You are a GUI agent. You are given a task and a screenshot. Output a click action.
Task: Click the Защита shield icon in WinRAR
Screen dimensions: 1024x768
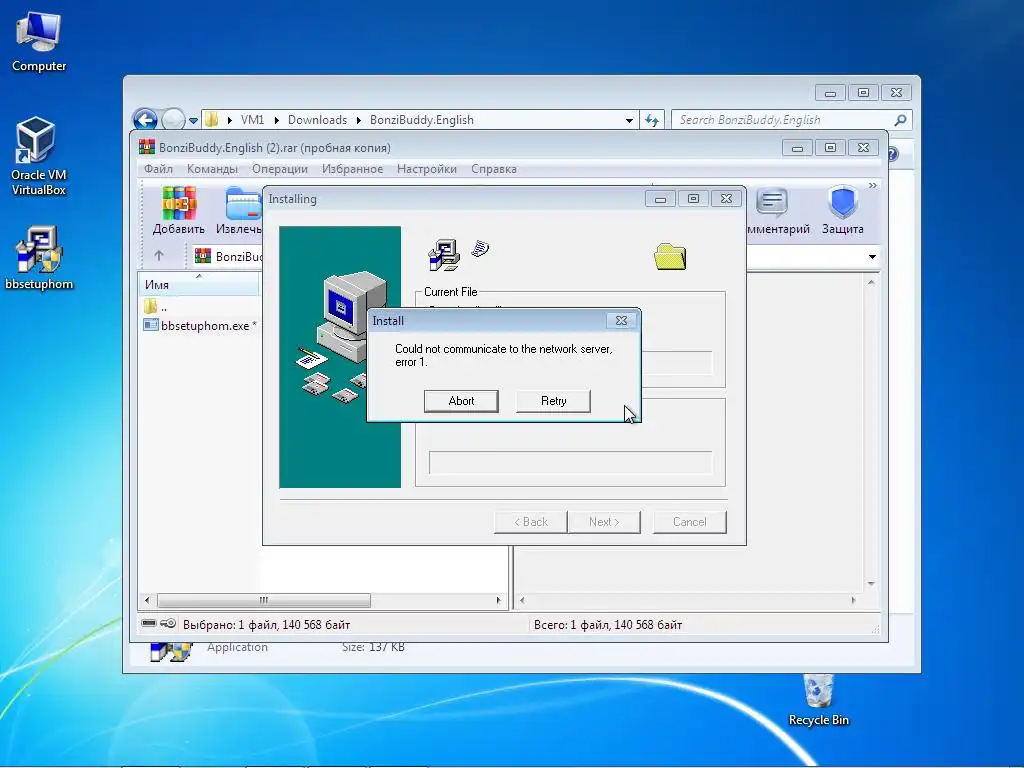(x=842, y=210)
